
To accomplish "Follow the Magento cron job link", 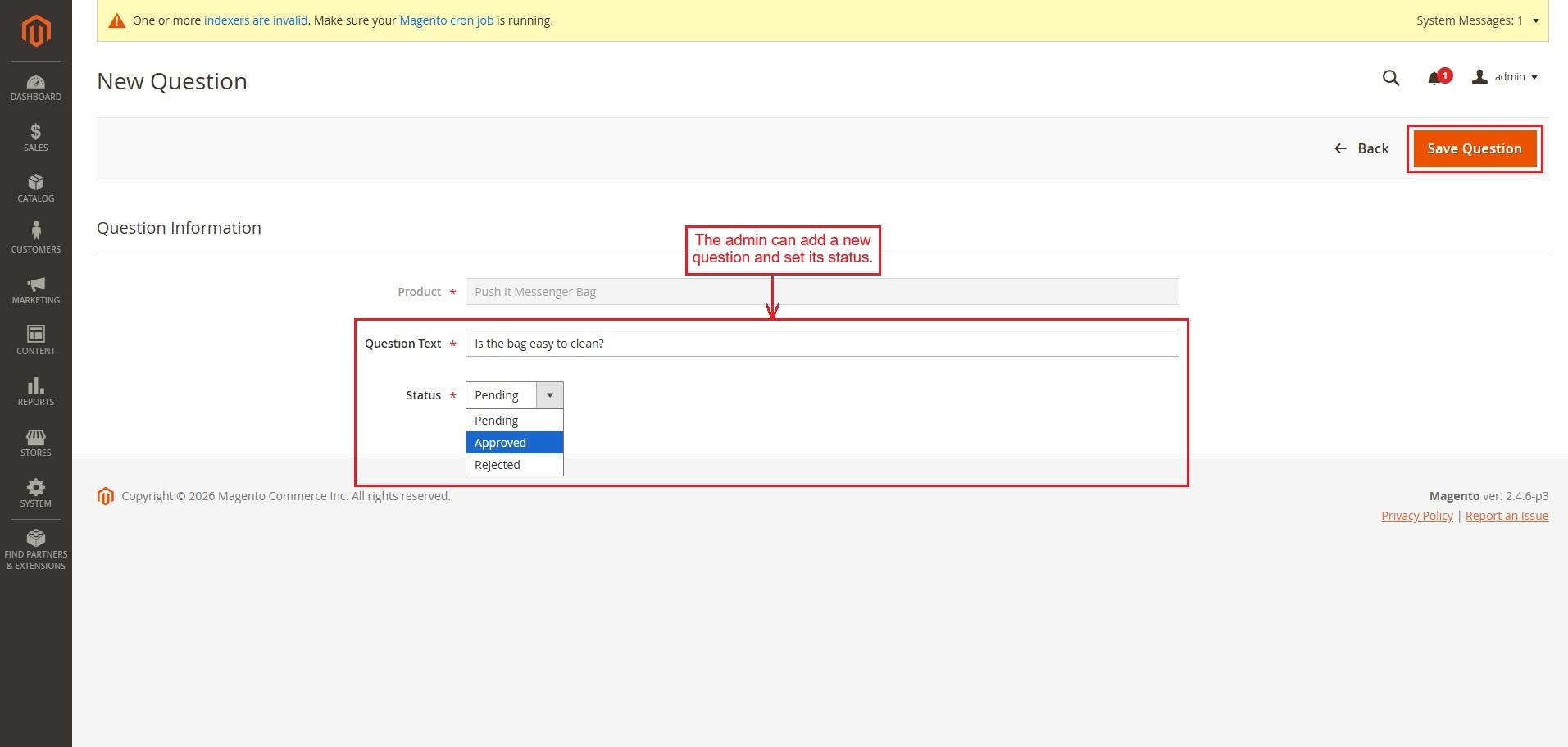I will [446, 20].
